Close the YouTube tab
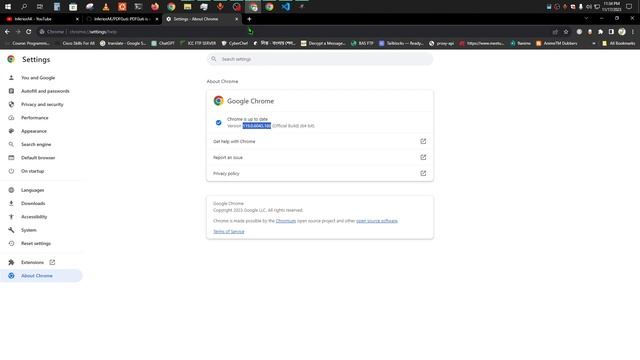This screenshot has height=360, width=640. (77, 19)
